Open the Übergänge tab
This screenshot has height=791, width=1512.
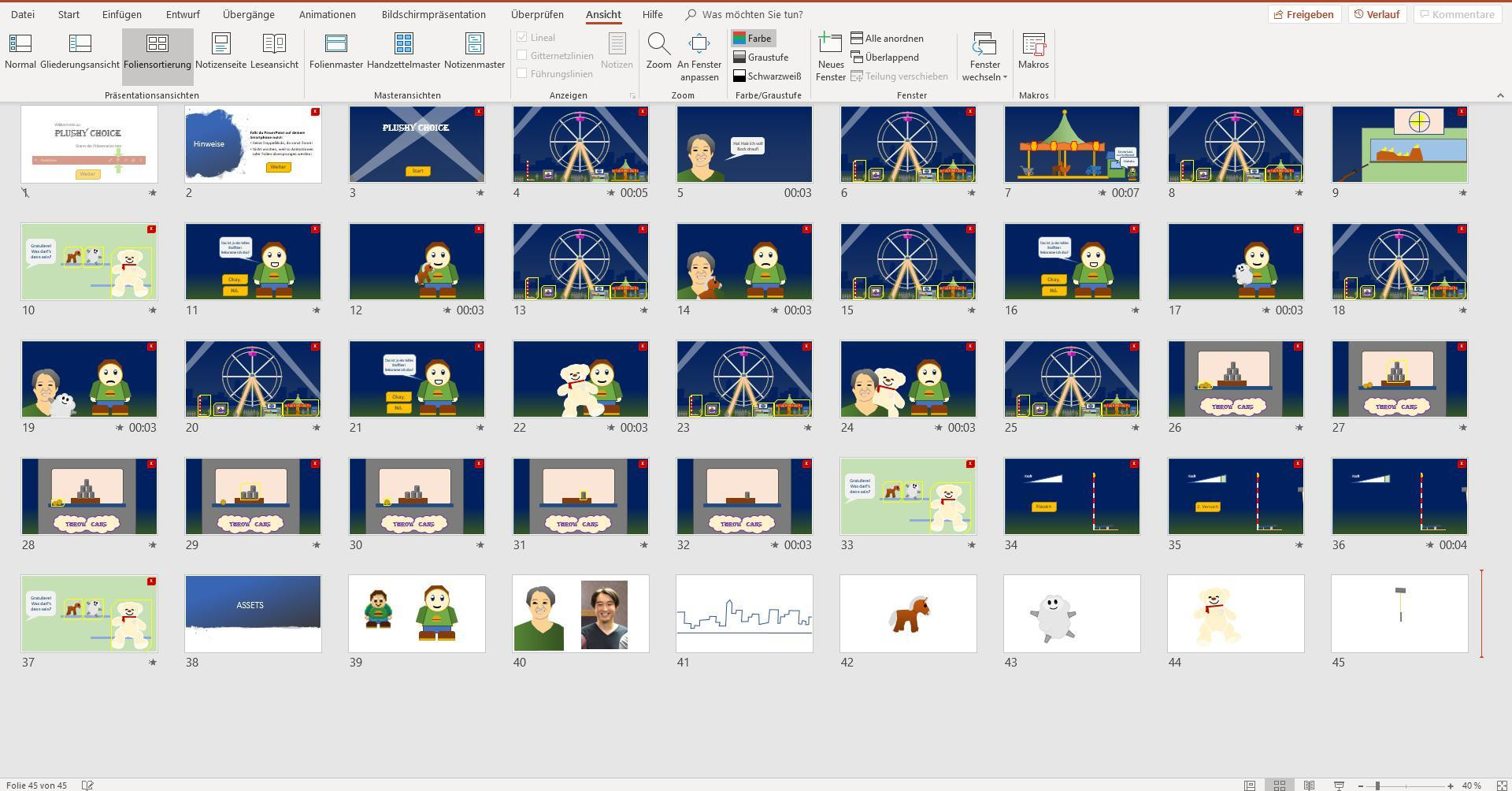coord(249,14)
